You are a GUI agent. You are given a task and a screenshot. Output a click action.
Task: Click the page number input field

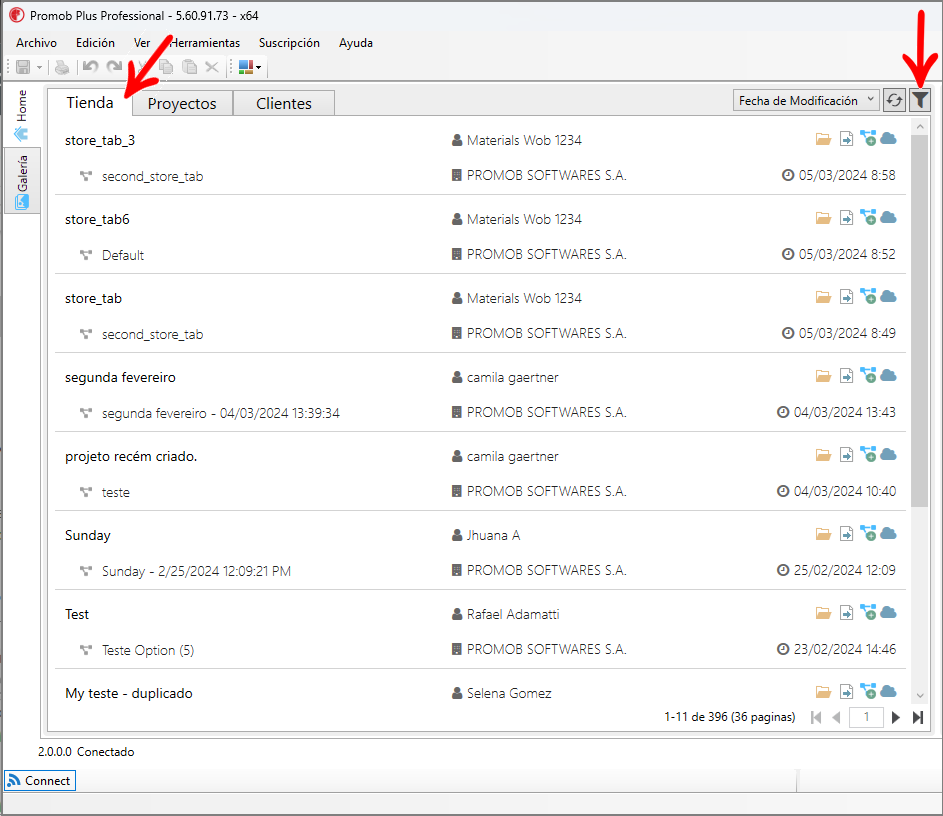point(866,717)
